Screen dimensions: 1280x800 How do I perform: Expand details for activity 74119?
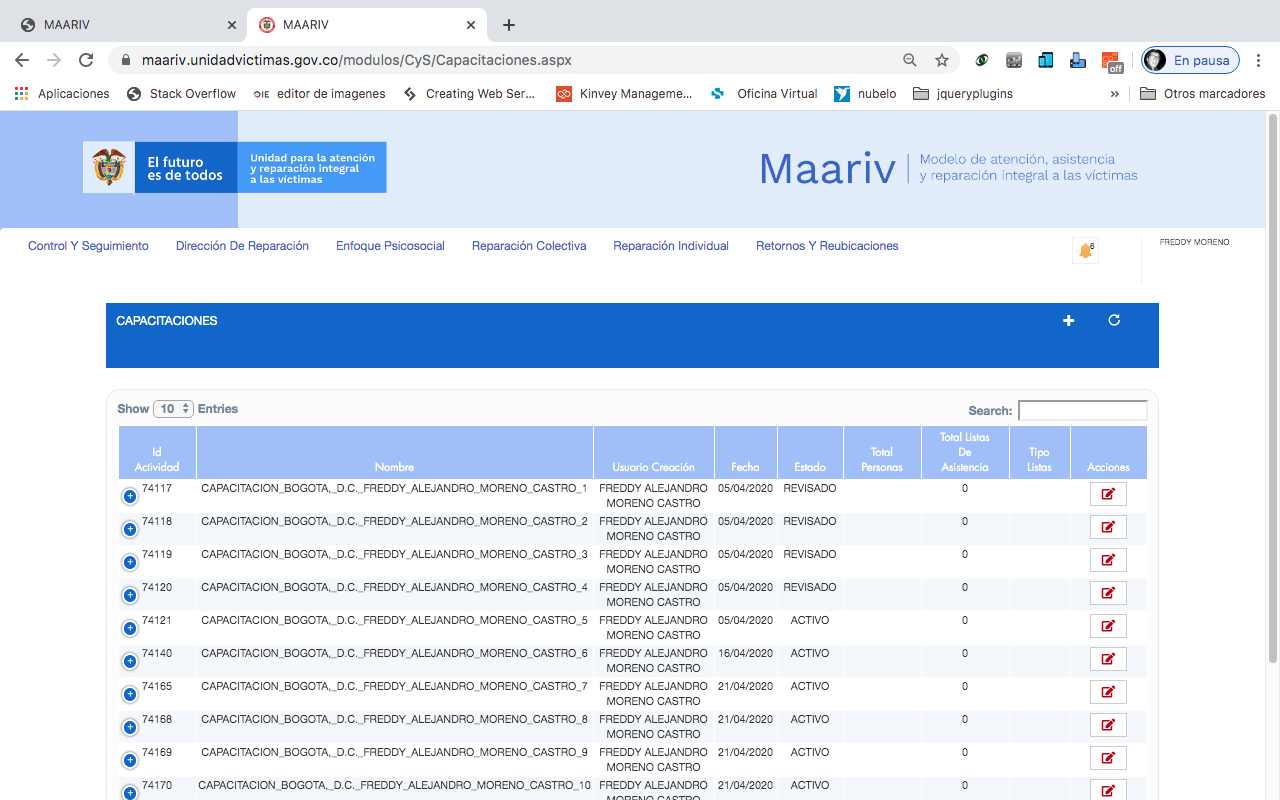(130, 562)
